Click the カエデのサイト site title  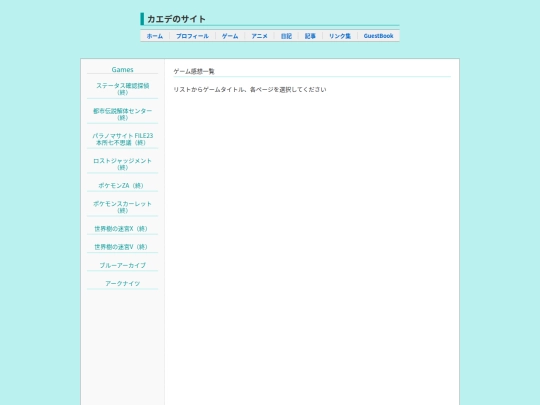click(176, 19)
